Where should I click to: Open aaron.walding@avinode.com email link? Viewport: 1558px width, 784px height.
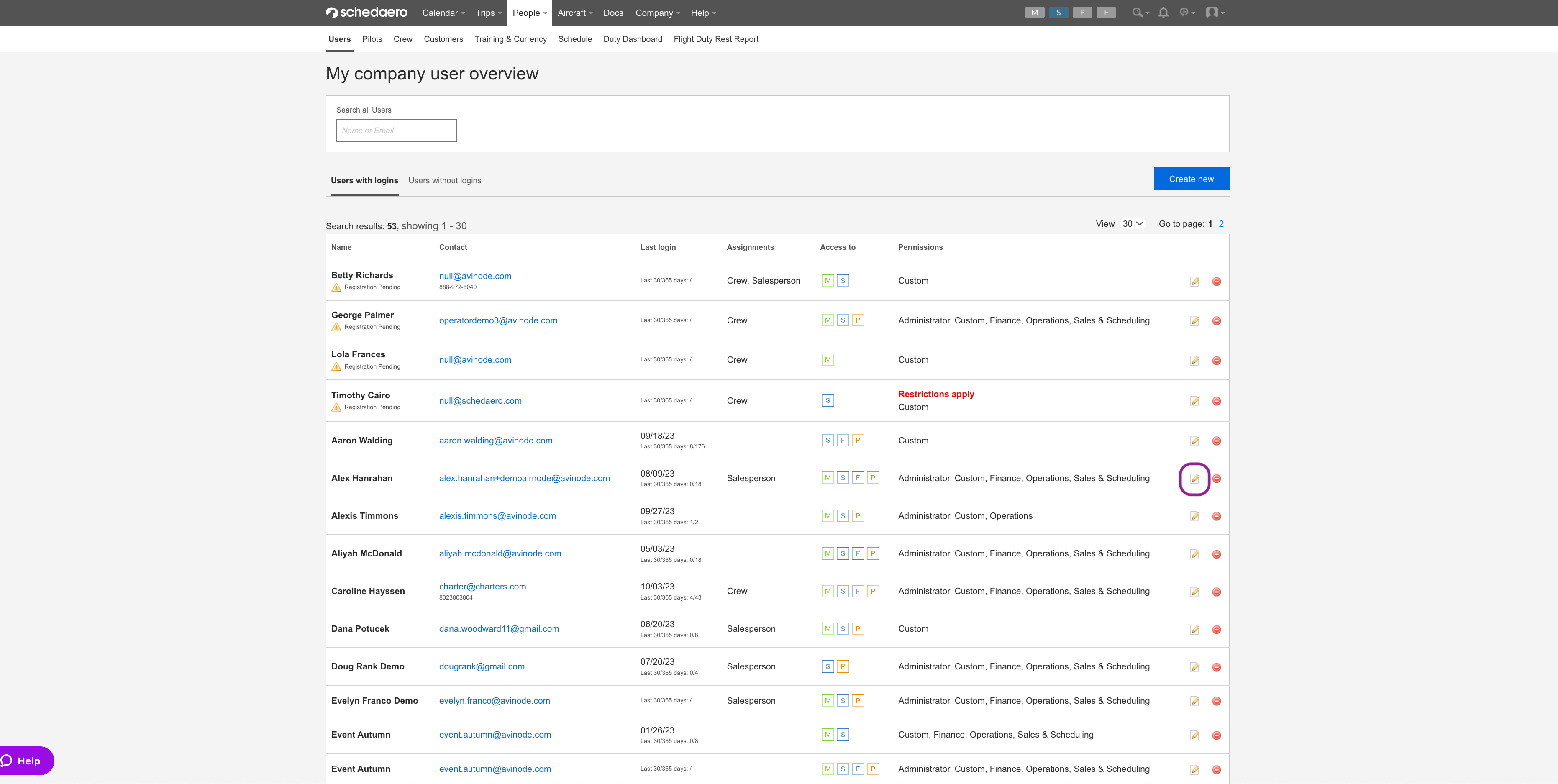pyautogui.click(x=495, y=441)
